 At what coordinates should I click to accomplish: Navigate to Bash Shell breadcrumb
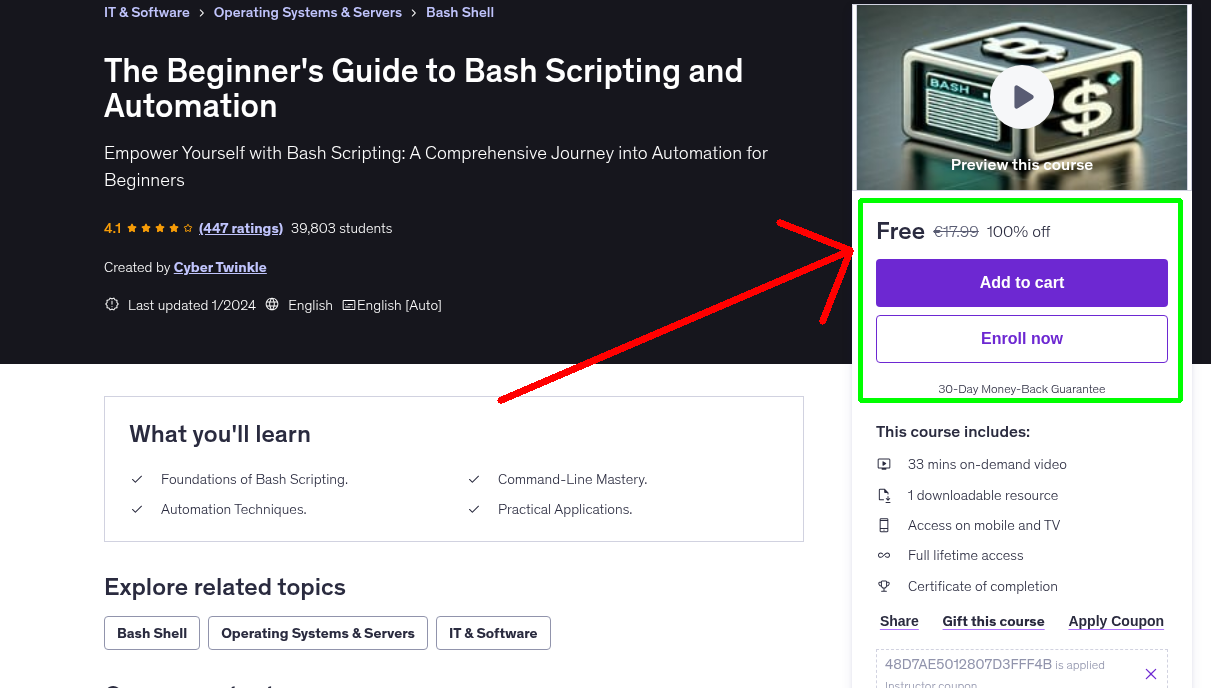point(460,12)
